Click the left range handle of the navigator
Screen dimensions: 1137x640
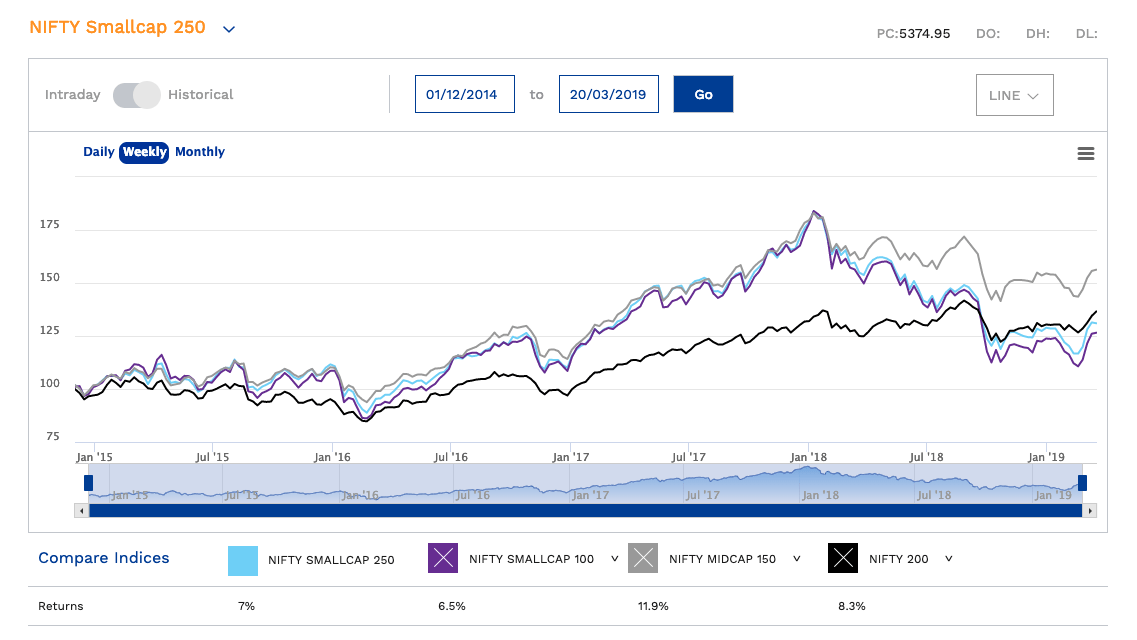click(88, 483)
